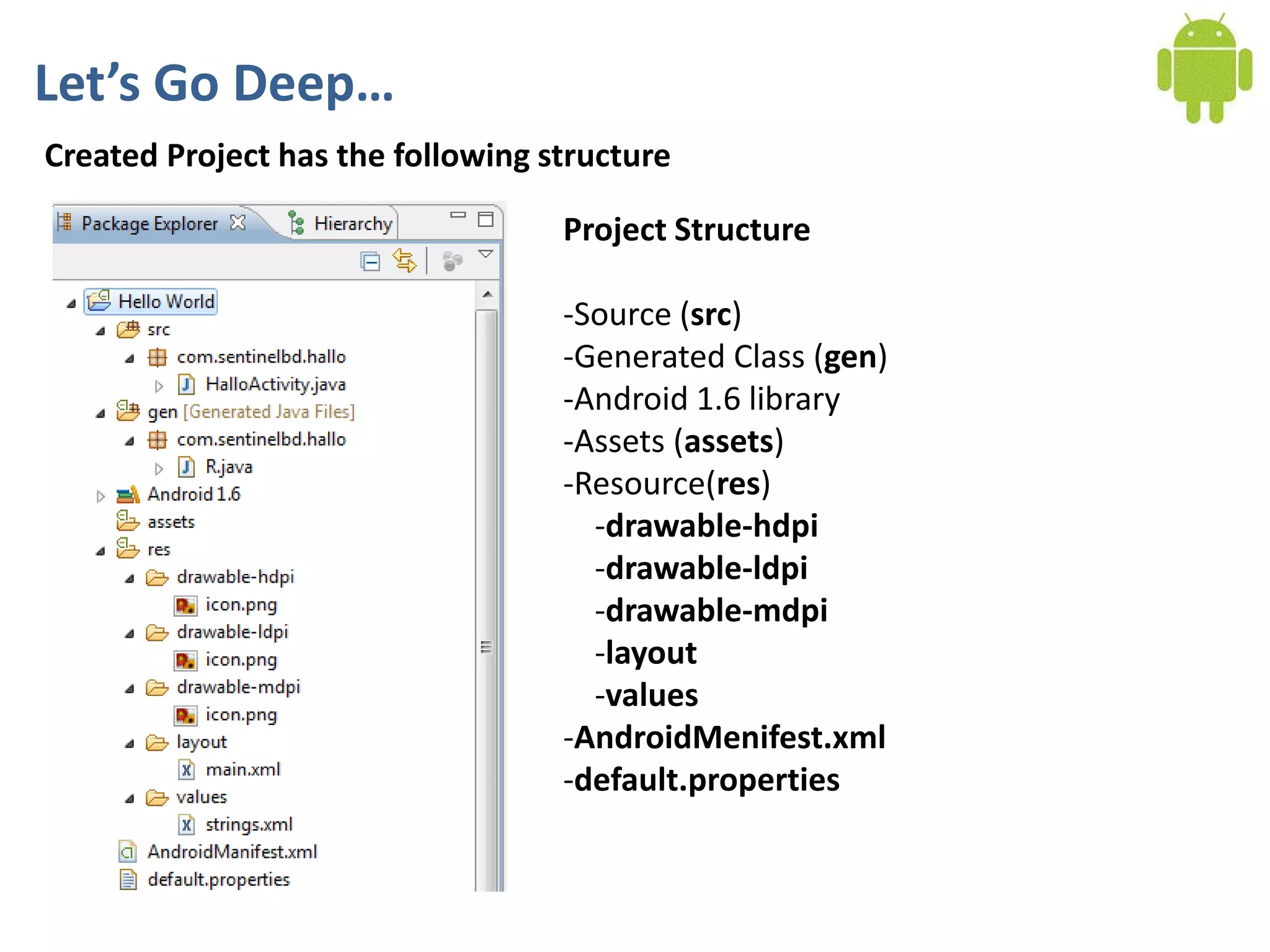The width and height of the screenshot is (1270, 952).
Task: Collapse the res folder arrow
Action: (100, 552)
